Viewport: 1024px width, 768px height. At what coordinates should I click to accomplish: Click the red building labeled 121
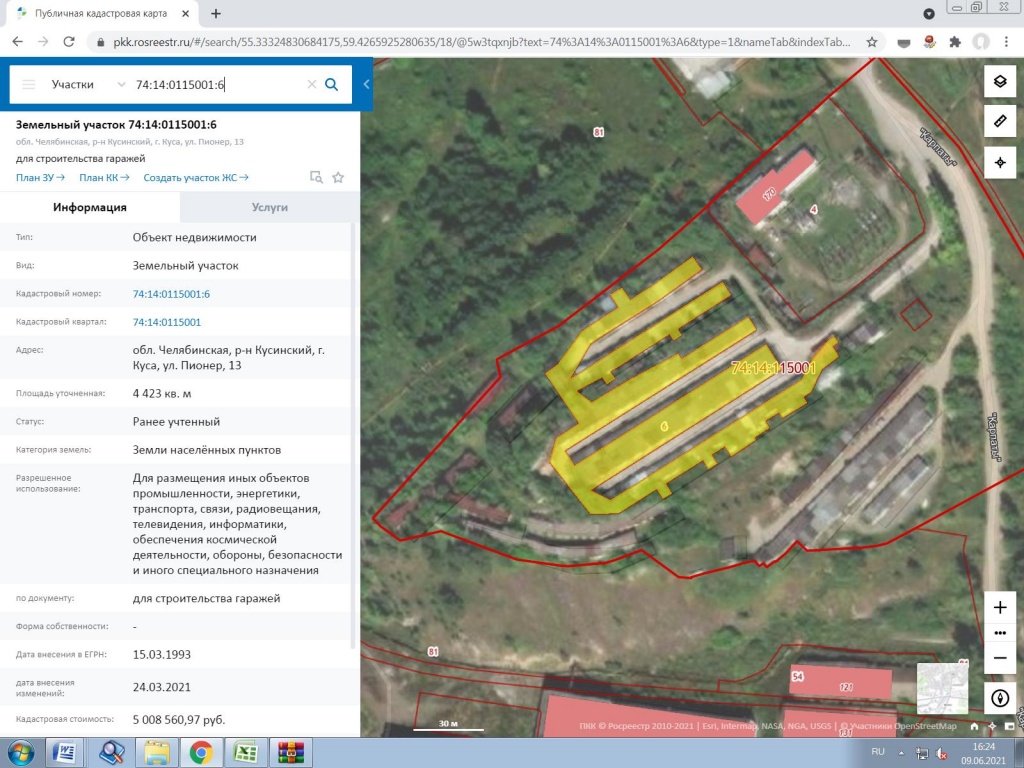click(x=841, y=683)
